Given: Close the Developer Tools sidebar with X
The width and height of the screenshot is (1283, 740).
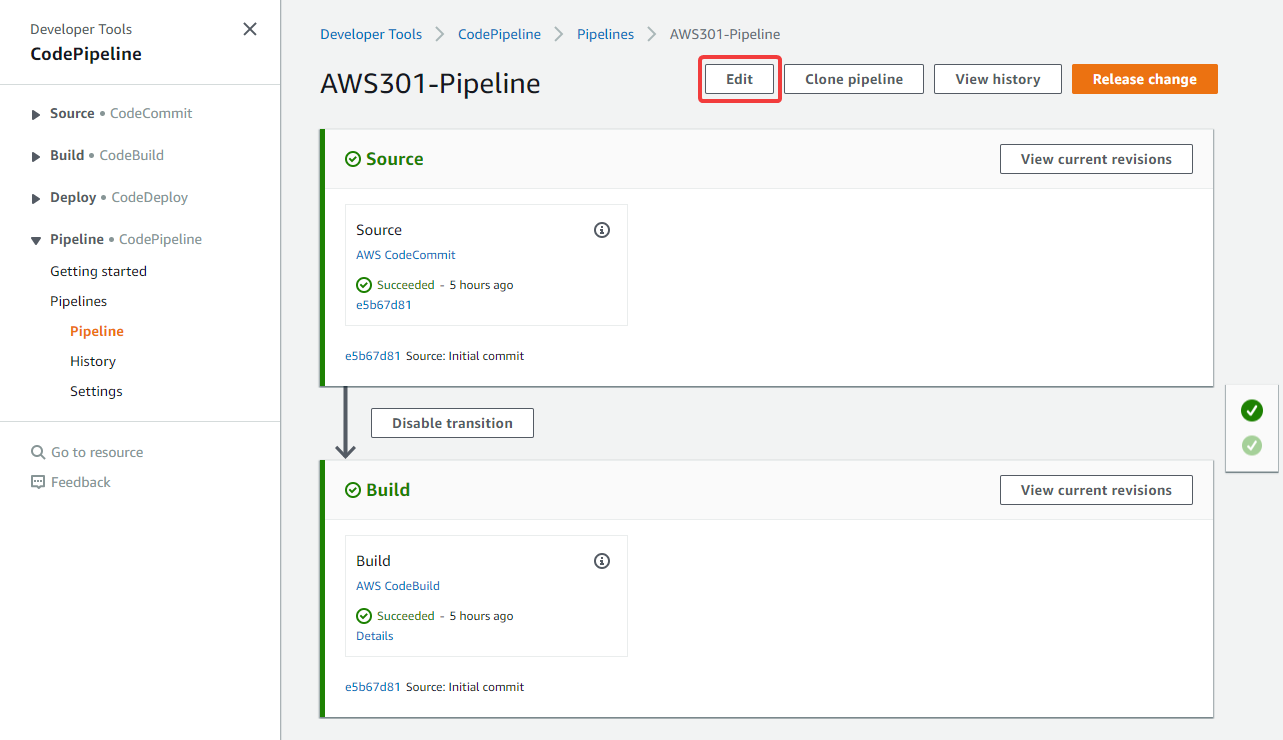Looking at the screenshot, I should pyautogui.click(x=250, y=29).
